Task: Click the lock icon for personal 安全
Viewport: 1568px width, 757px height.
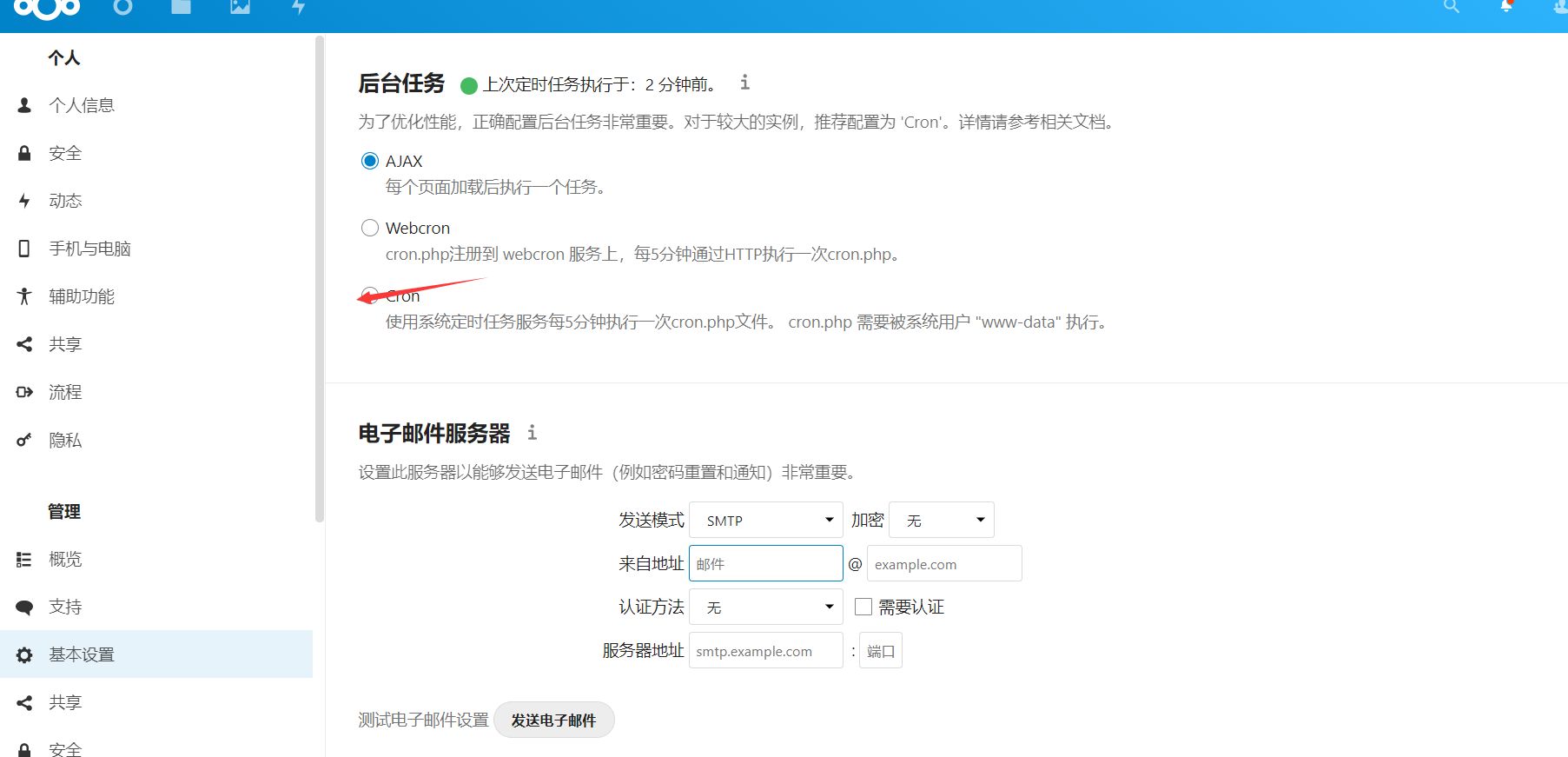Action: [x=24, y=153]
